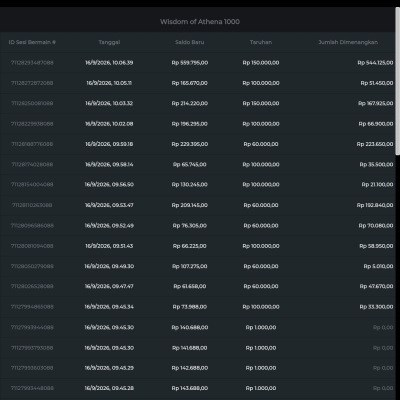Image resolution: width=400 pixels, height=400 pixels.
Task: Click balance value Rp 229.395,00
Action: click(190, 144)
